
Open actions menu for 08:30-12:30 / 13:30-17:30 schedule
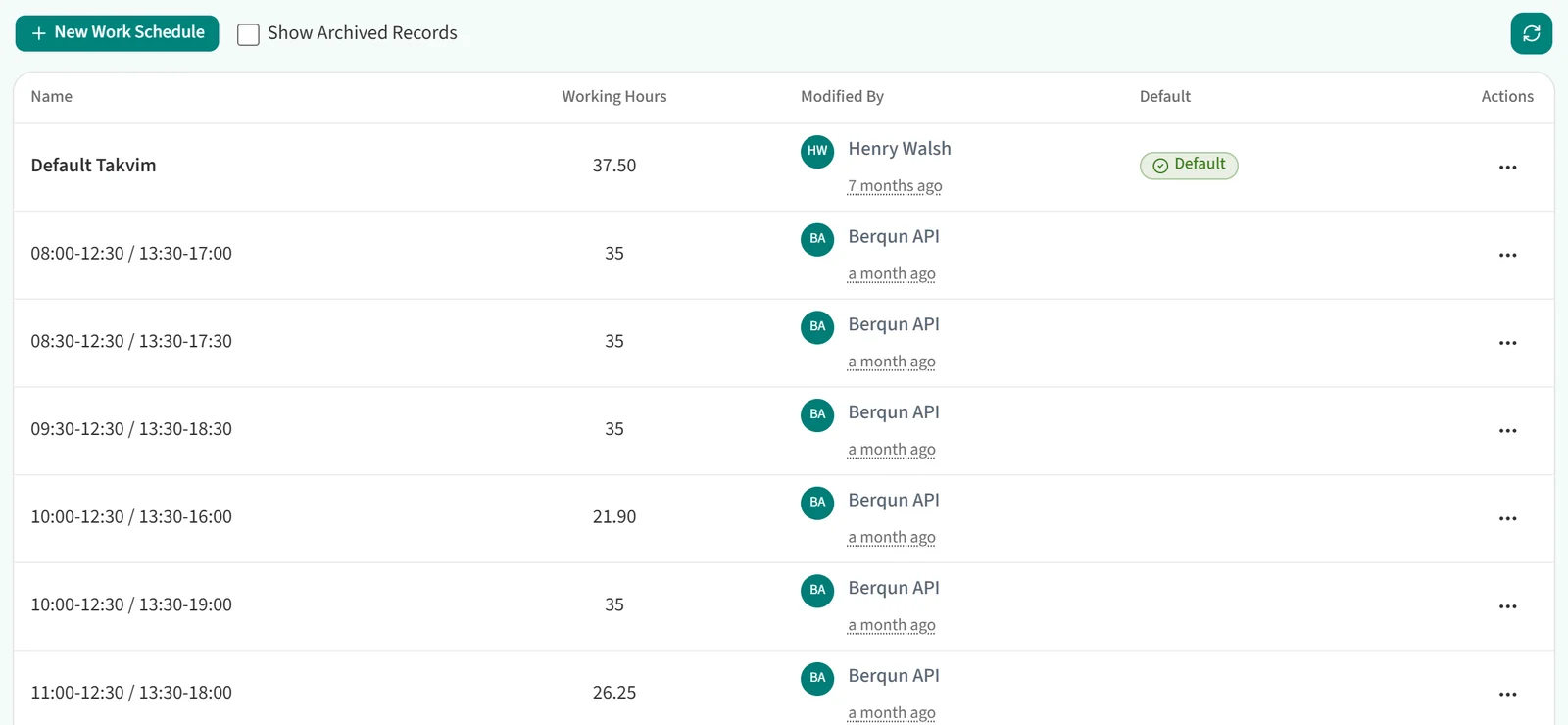click(x=1507, y=343)
